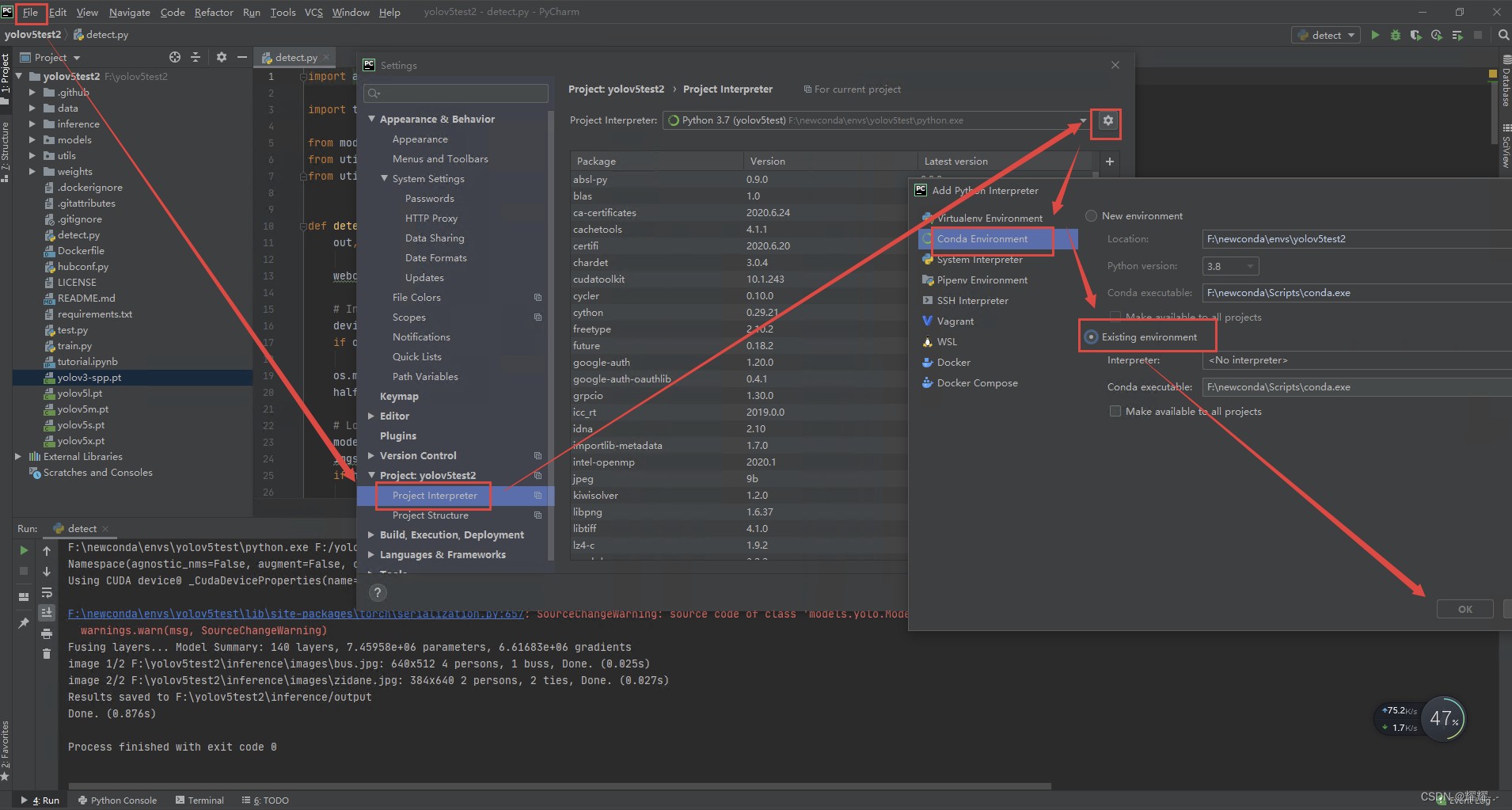The image size is (1512, 810).
Task: Open the Refactor menu
Action: (x=214, y=12)
